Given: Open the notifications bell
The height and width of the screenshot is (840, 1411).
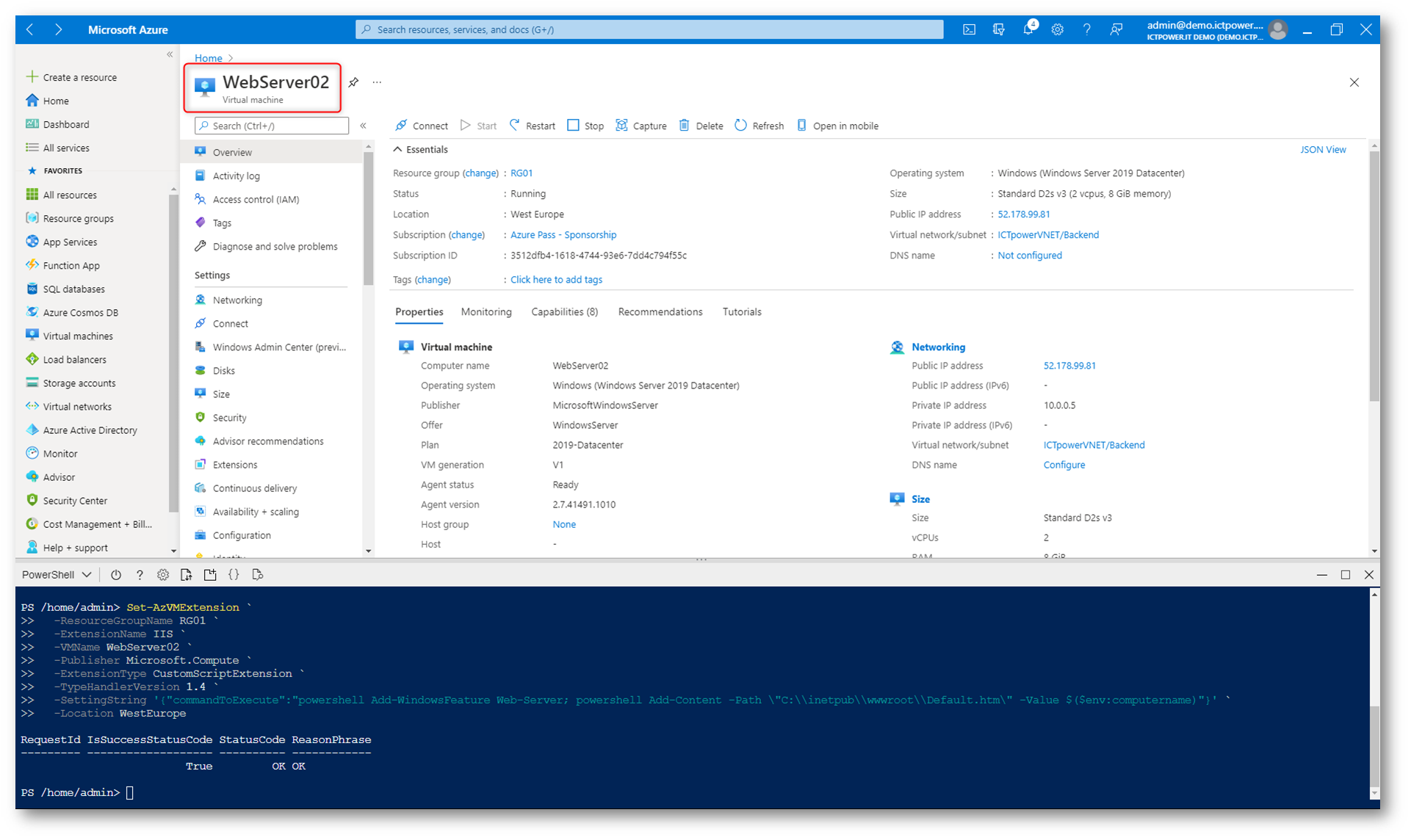Looking at the screenshot, I should click(1028, 29).
